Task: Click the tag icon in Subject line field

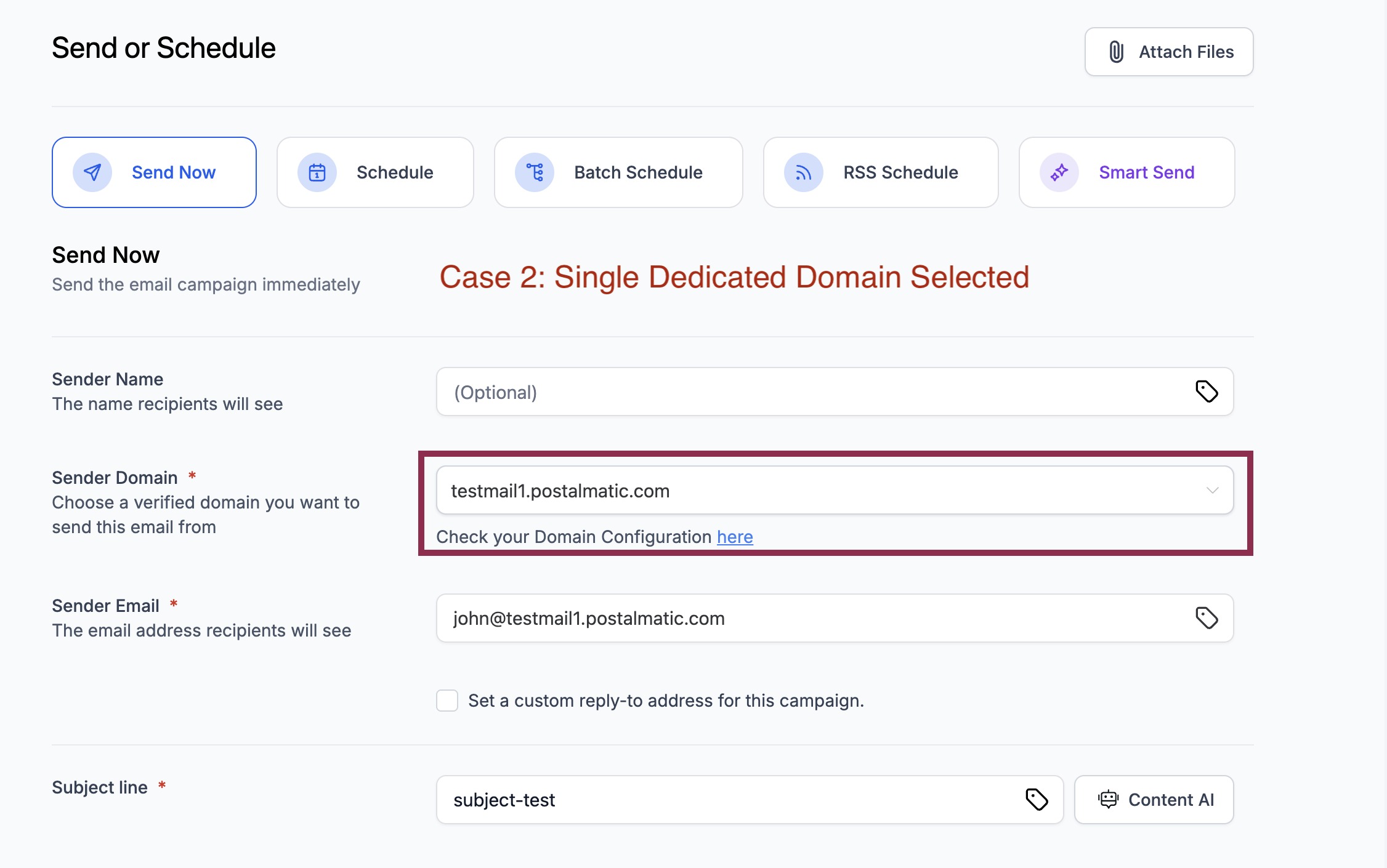Action: point(1037,800)
